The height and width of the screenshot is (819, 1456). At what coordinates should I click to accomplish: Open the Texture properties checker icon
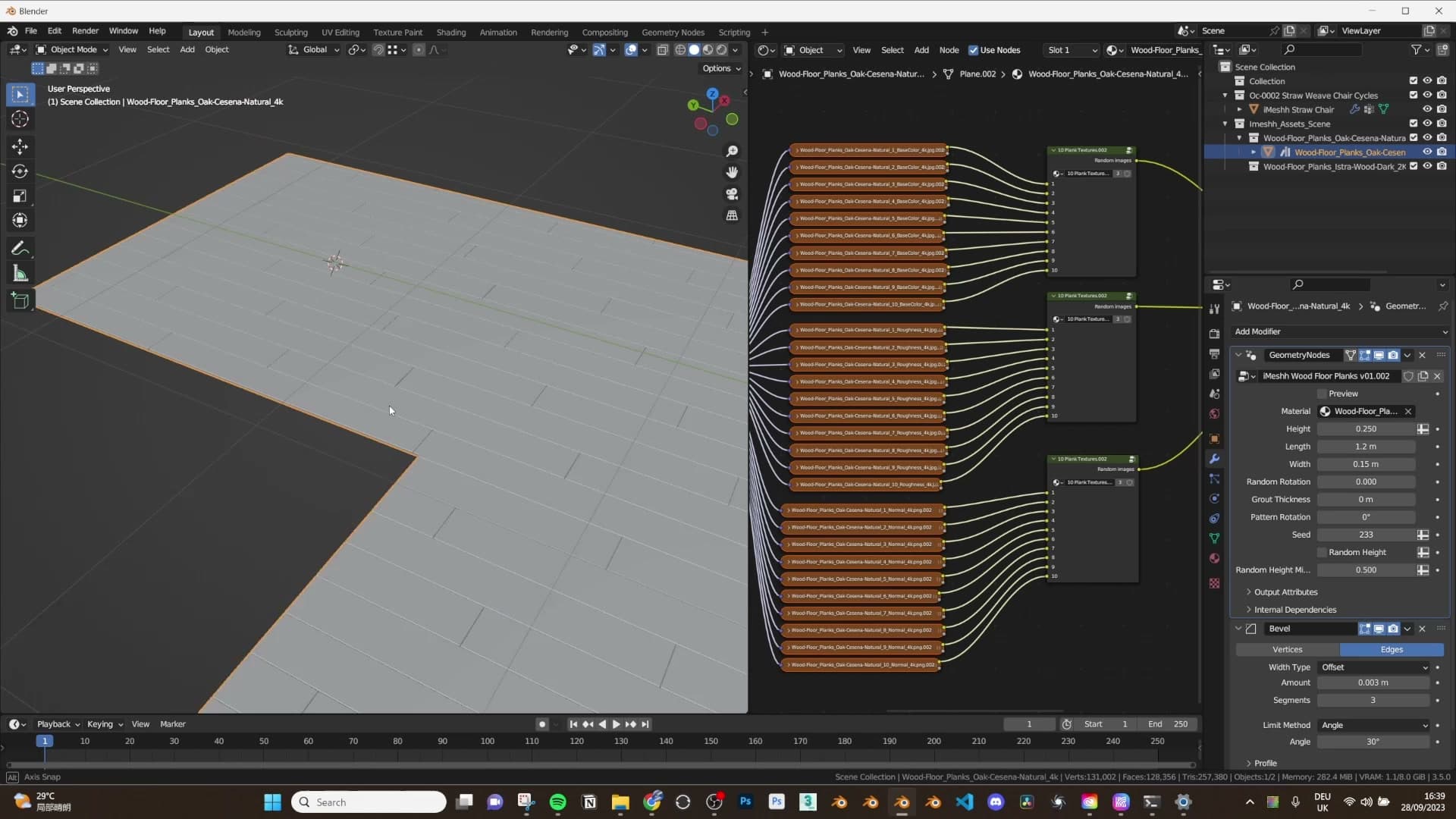click(1214, 583)
